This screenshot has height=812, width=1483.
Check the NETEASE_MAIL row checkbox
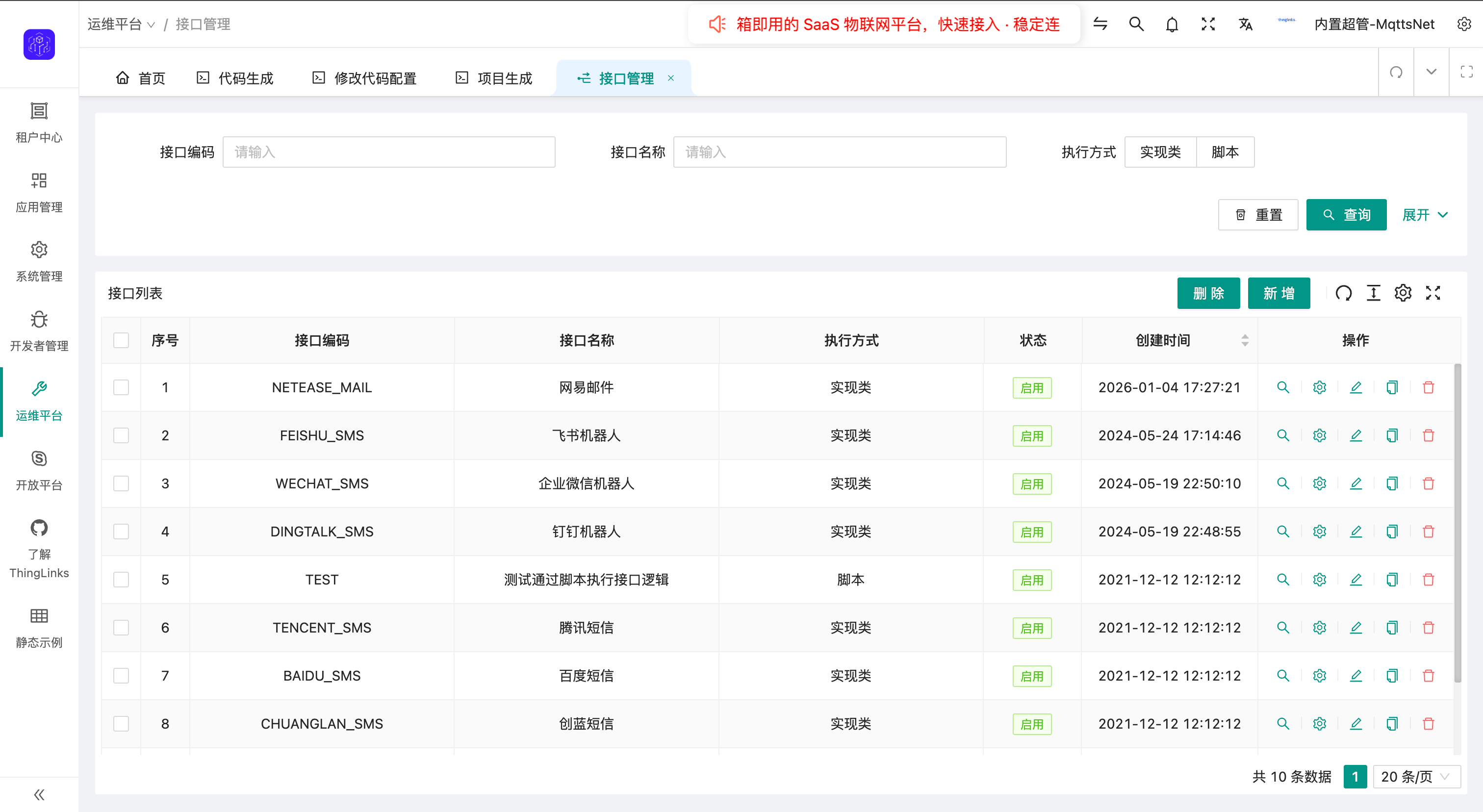121,387
